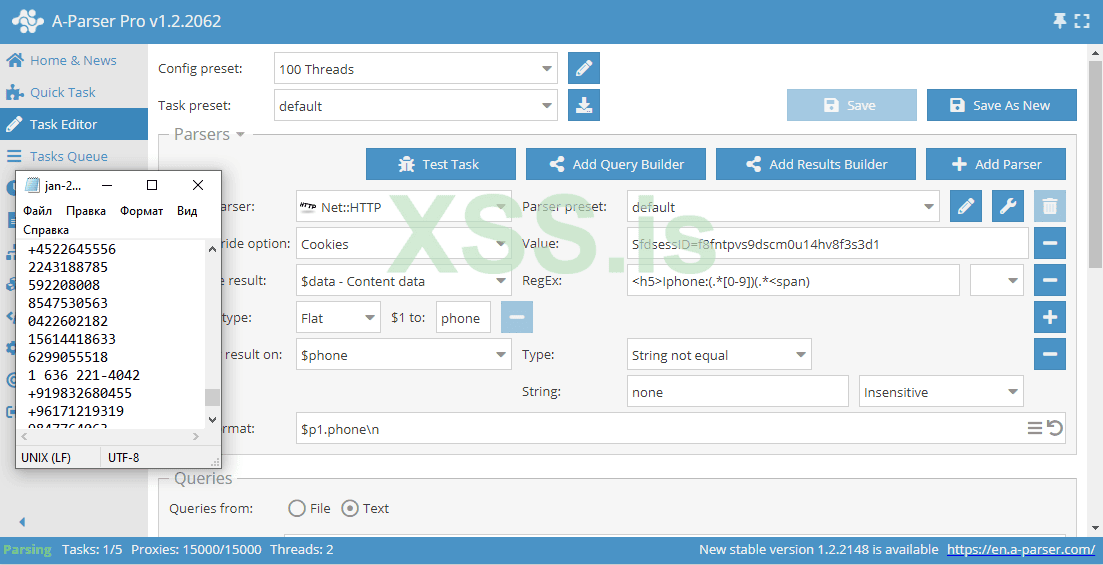Click Notepad line 1 636 221-4042

84,375
